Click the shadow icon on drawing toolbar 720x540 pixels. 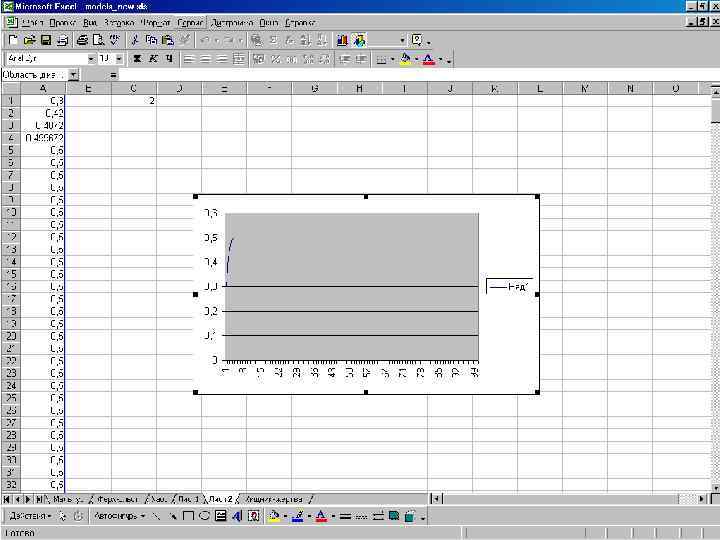394,516
